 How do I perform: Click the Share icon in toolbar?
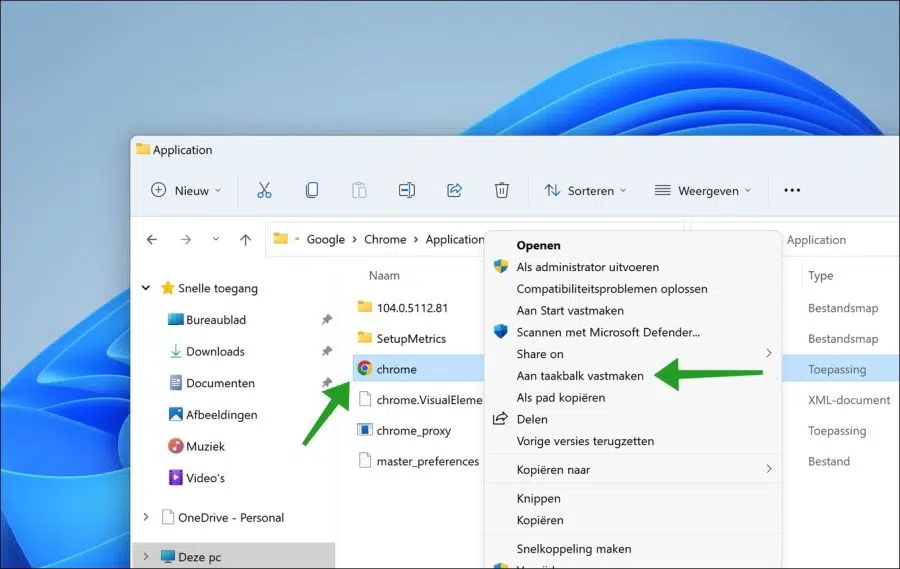point(455,190)
